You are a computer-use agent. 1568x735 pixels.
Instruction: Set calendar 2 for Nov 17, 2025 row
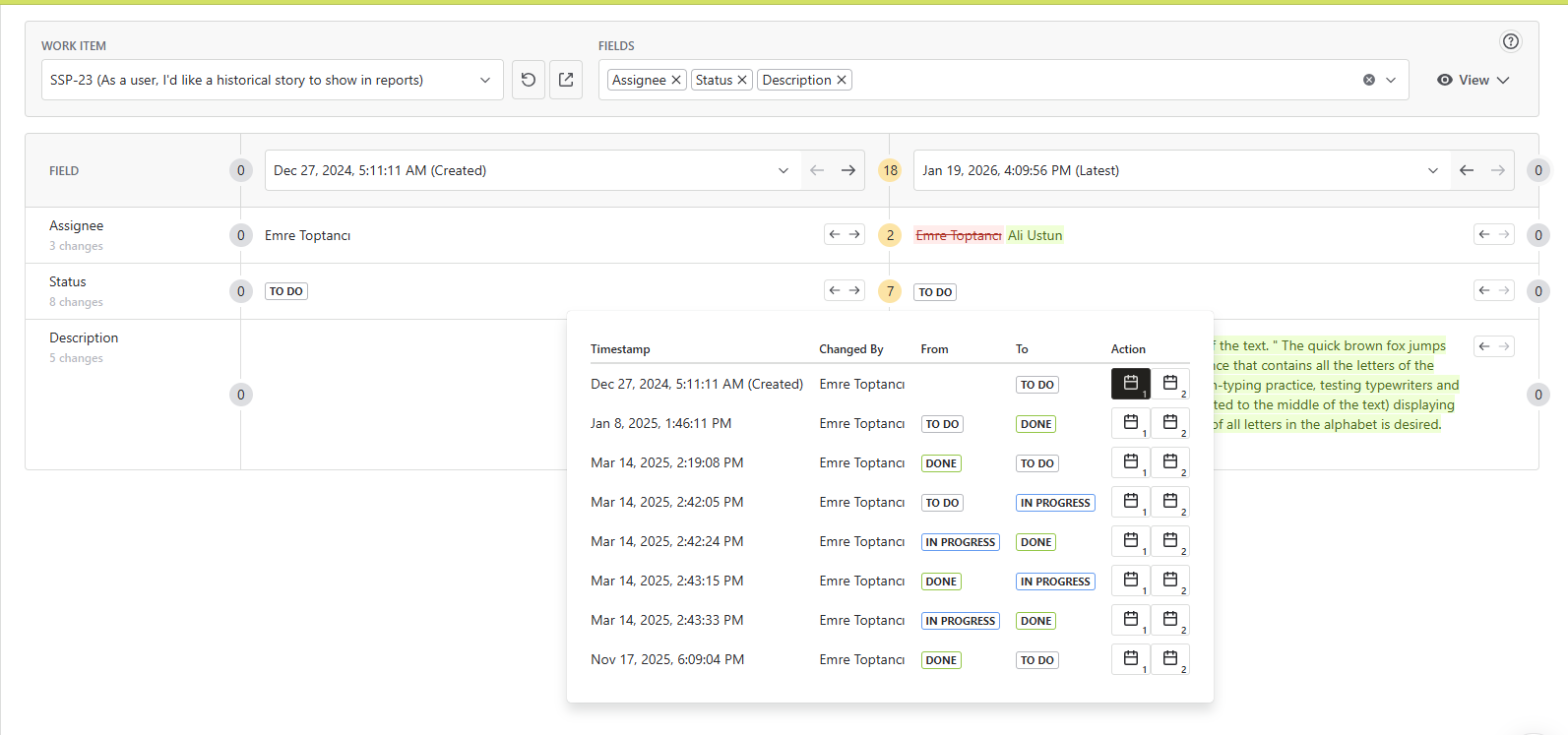click(x=1170, y=659)
